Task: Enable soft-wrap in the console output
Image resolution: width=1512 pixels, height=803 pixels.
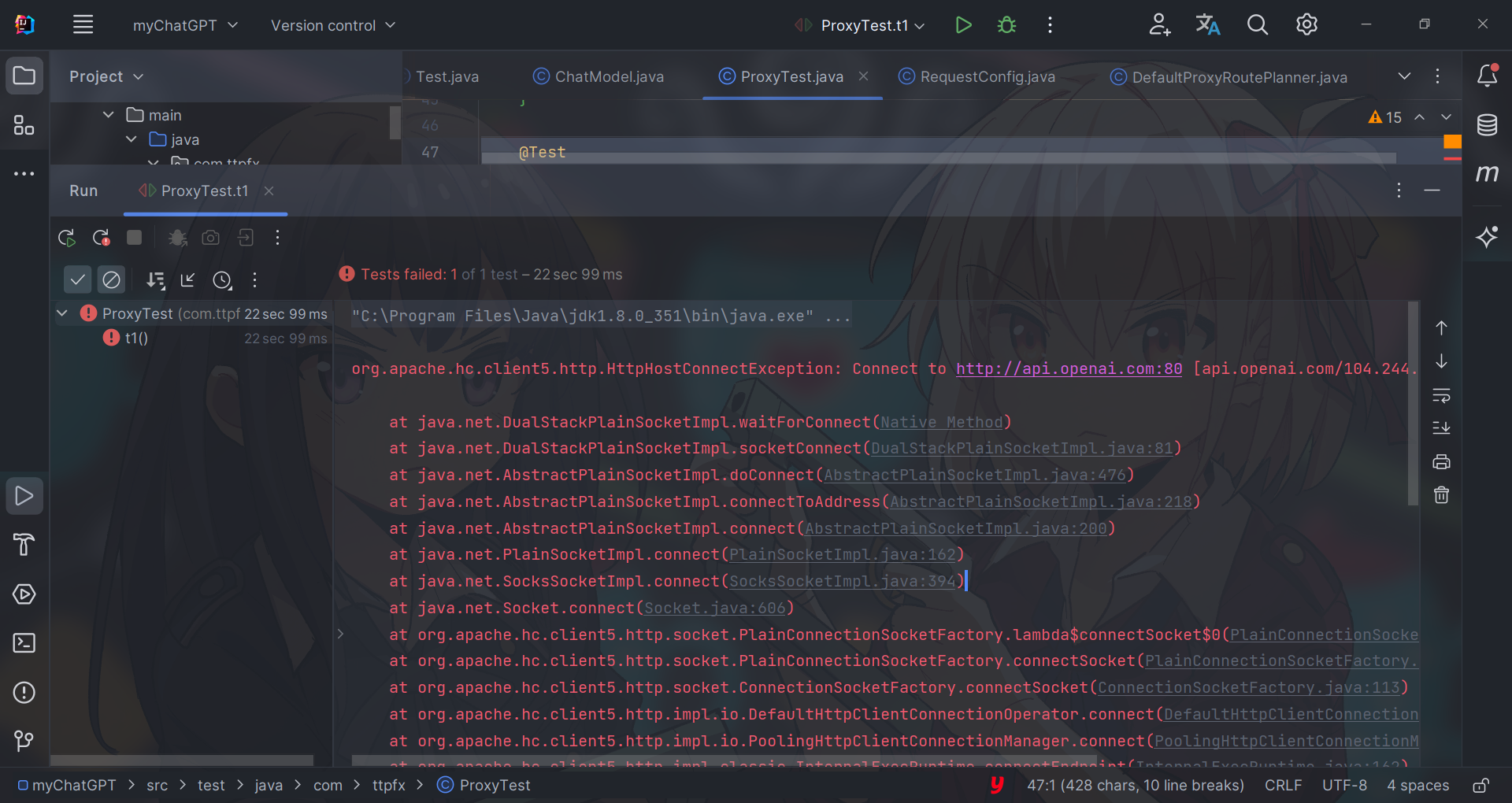Action: point(1441,396)
